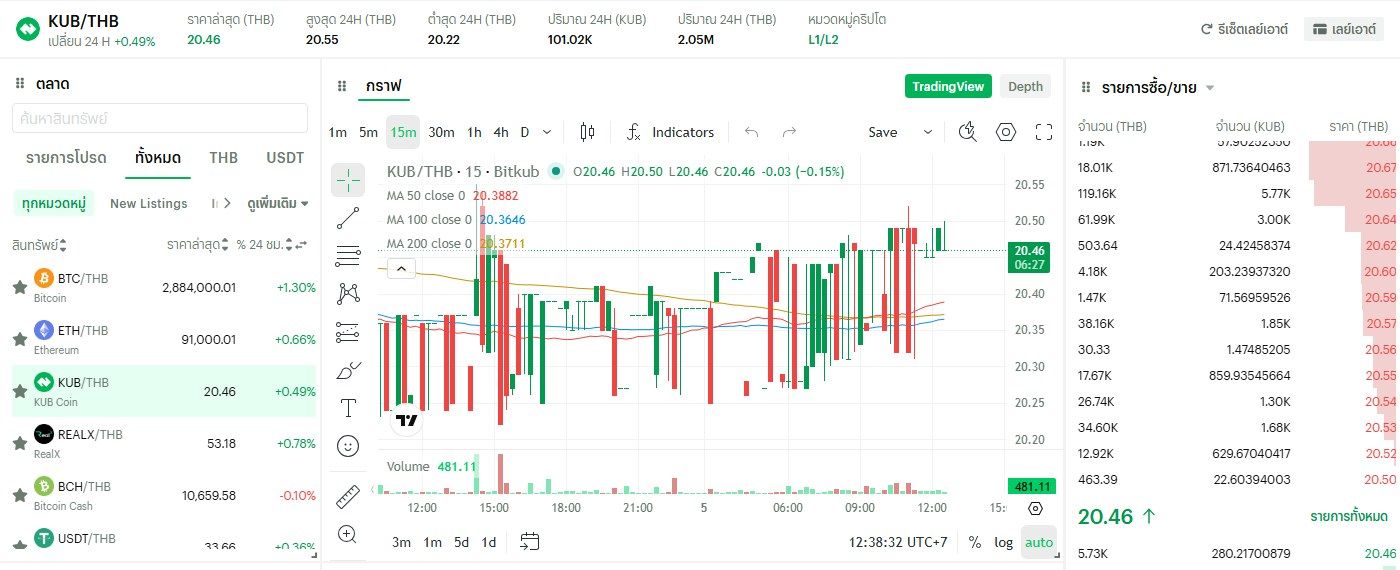Click the 12:38:32 UTC+7 timezone selector
1400x570 pixels.
(898, 542)
